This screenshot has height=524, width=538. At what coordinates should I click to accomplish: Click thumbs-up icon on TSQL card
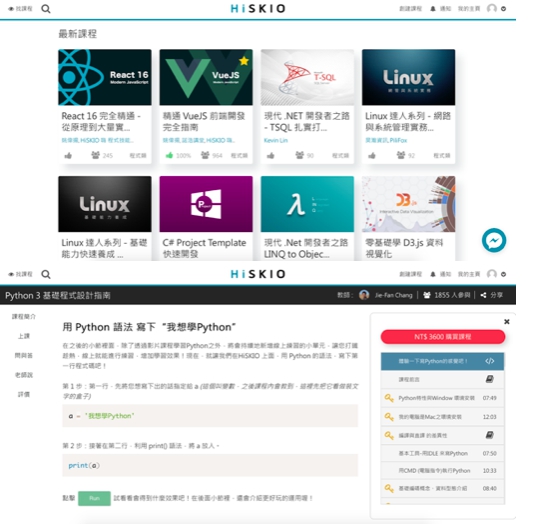pos(270,155)
